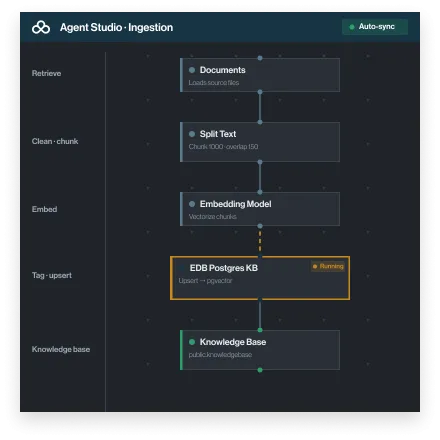Click the Embedding Model bottom output port
The height and width of the screenshot is (440, 440).
(260, 226)
